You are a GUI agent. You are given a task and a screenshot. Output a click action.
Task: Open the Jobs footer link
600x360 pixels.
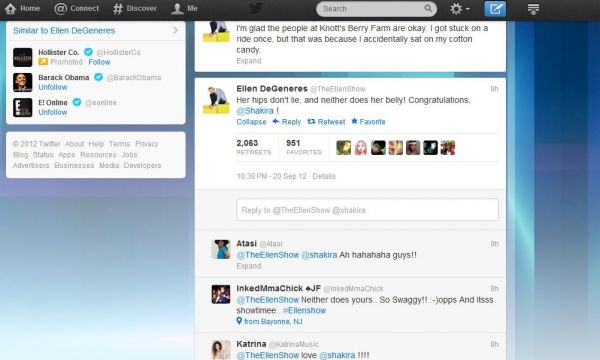(x=129, y=155)
